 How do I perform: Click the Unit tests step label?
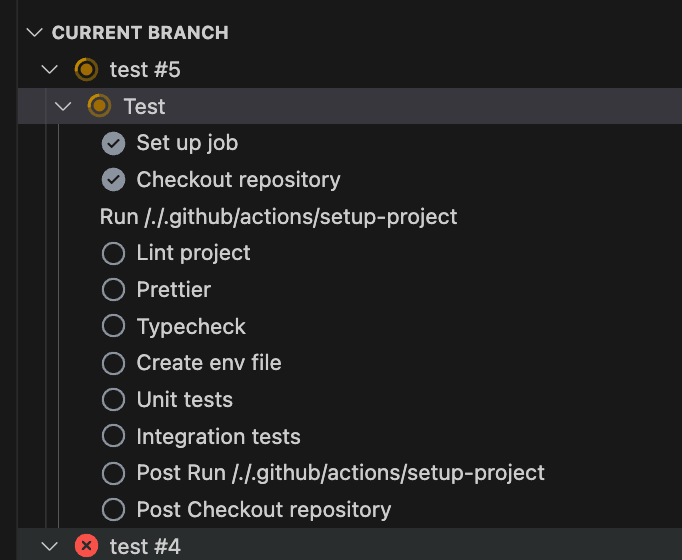coord(184,400)
